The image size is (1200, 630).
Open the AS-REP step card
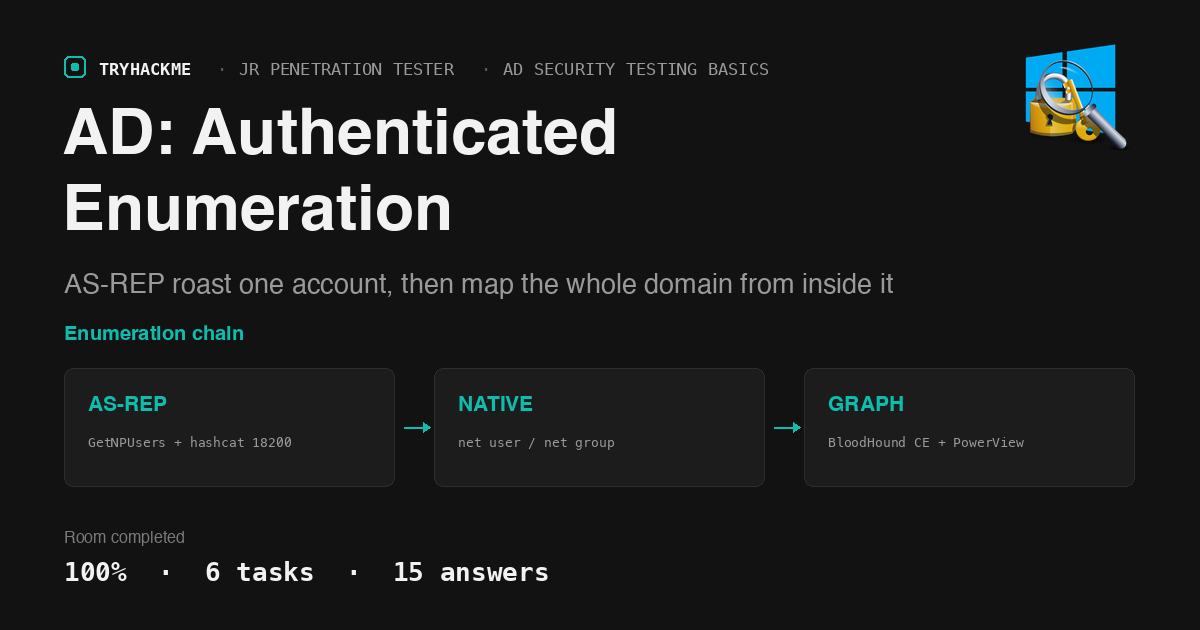[x=229, y=427]
